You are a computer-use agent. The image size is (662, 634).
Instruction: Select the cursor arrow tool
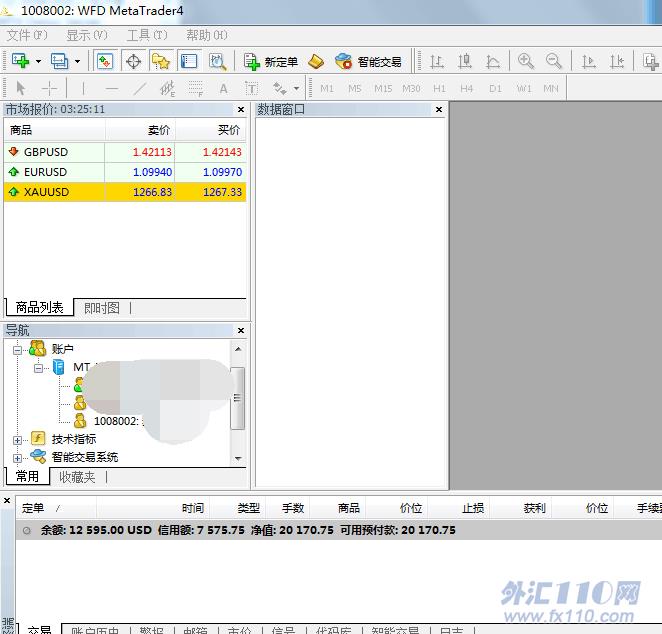tap(20, 88)
